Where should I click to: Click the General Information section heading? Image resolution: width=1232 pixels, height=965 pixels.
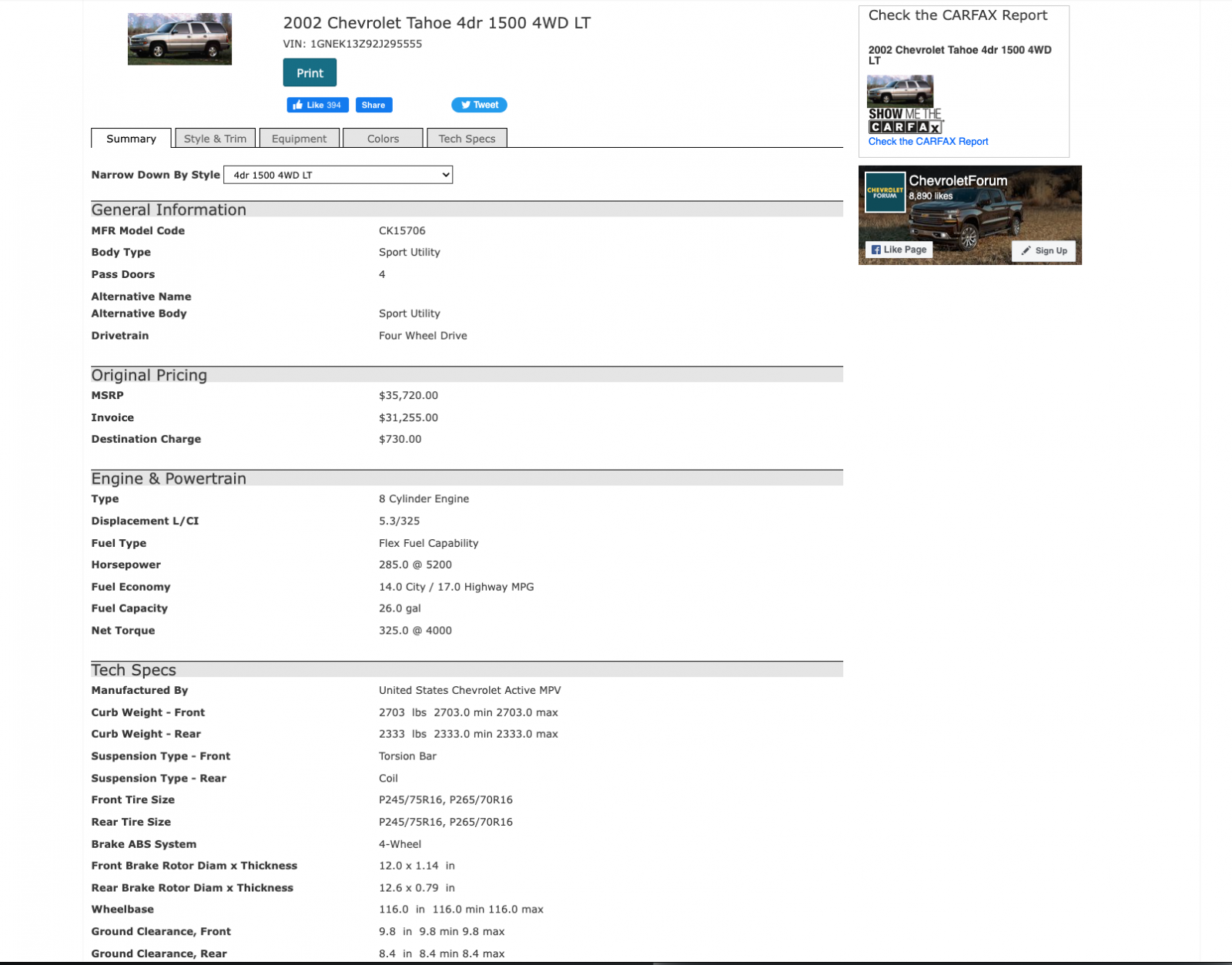[x=169, y=209]
